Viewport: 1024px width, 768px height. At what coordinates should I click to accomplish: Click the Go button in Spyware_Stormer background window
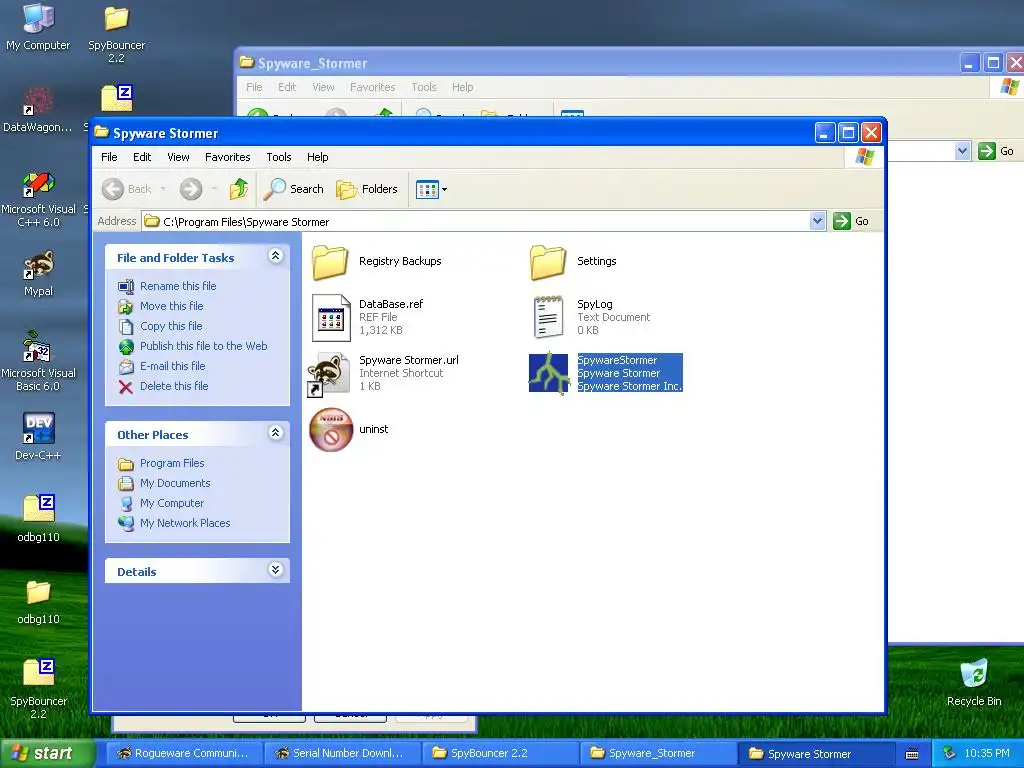click(997, 151)
